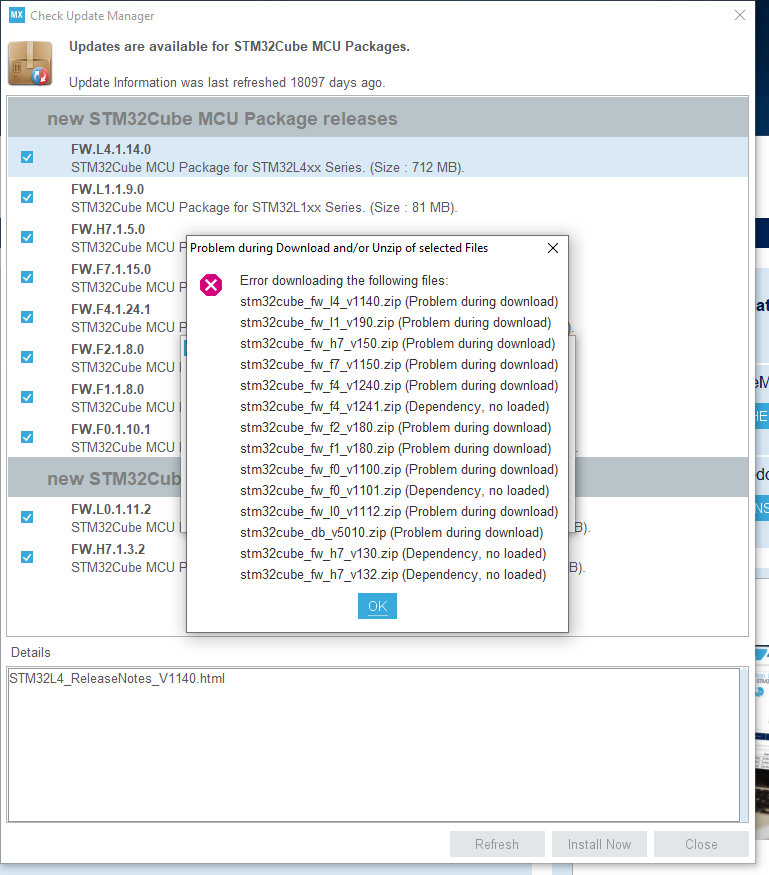769x875 pixels.
Task: Click the STM32L1xx Series description text
Action: pos(264,208)
